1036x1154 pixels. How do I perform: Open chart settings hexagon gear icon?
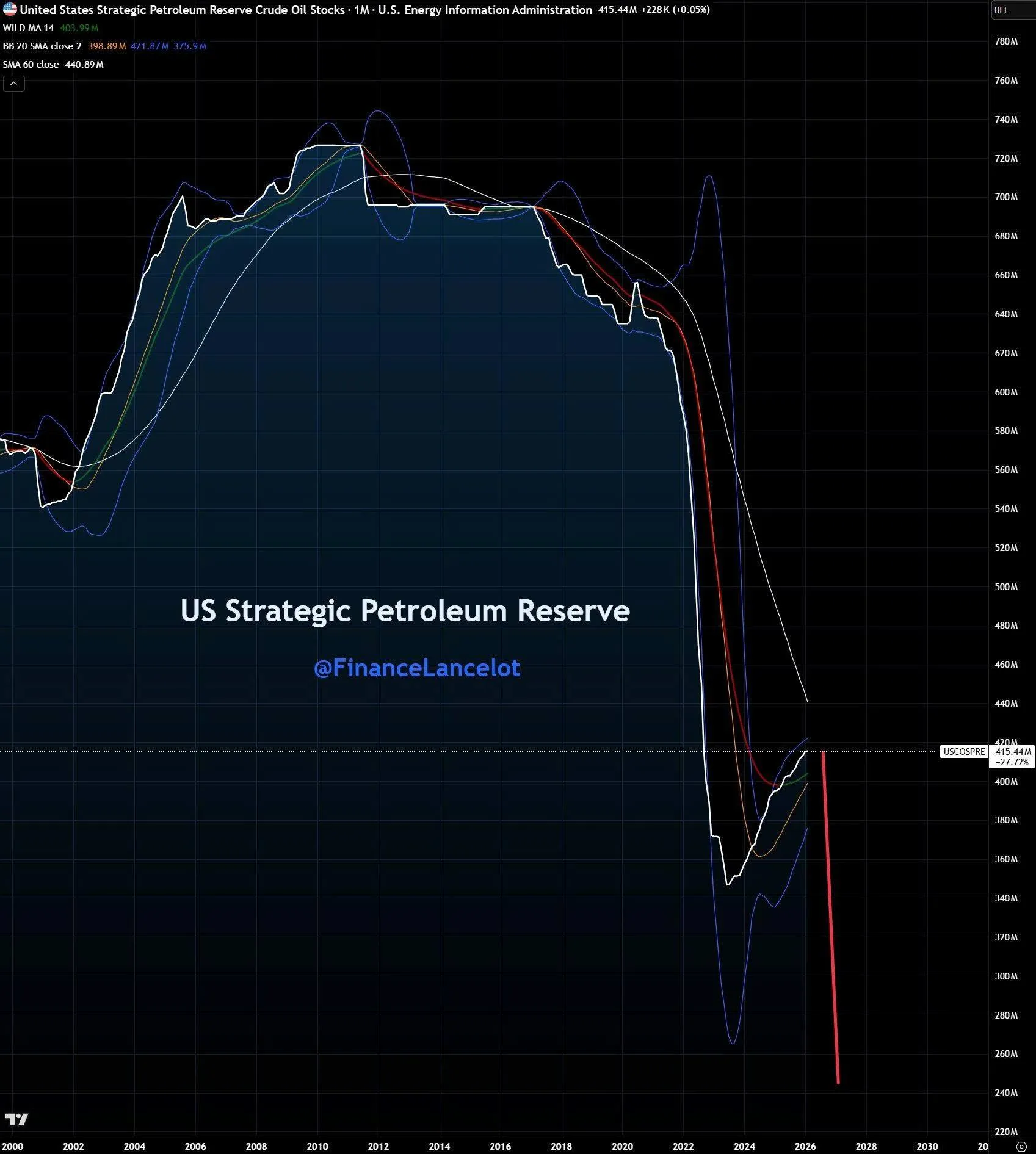click(1020, 1146)
